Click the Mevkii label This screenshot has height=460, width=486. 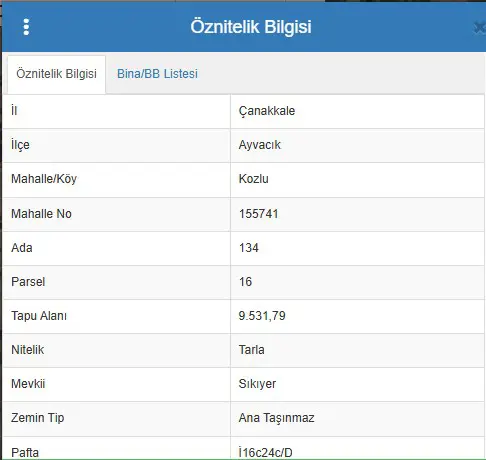pyautogui.click(x=28, y=384)
